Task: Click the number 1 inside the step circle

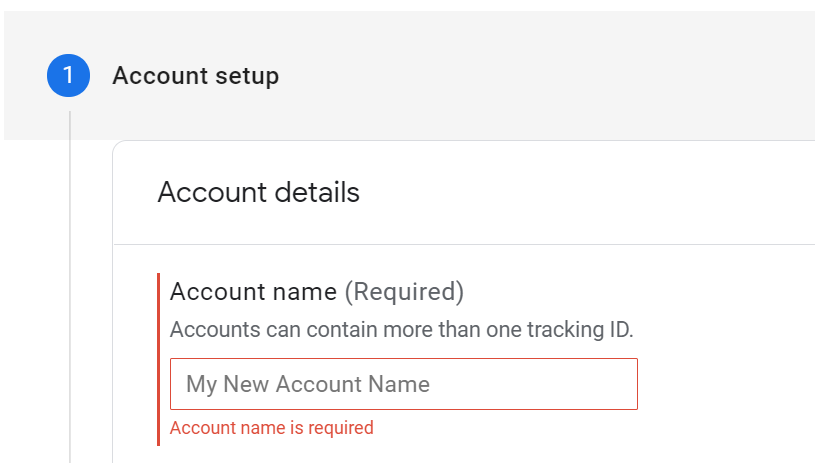Action: [68, 75]
